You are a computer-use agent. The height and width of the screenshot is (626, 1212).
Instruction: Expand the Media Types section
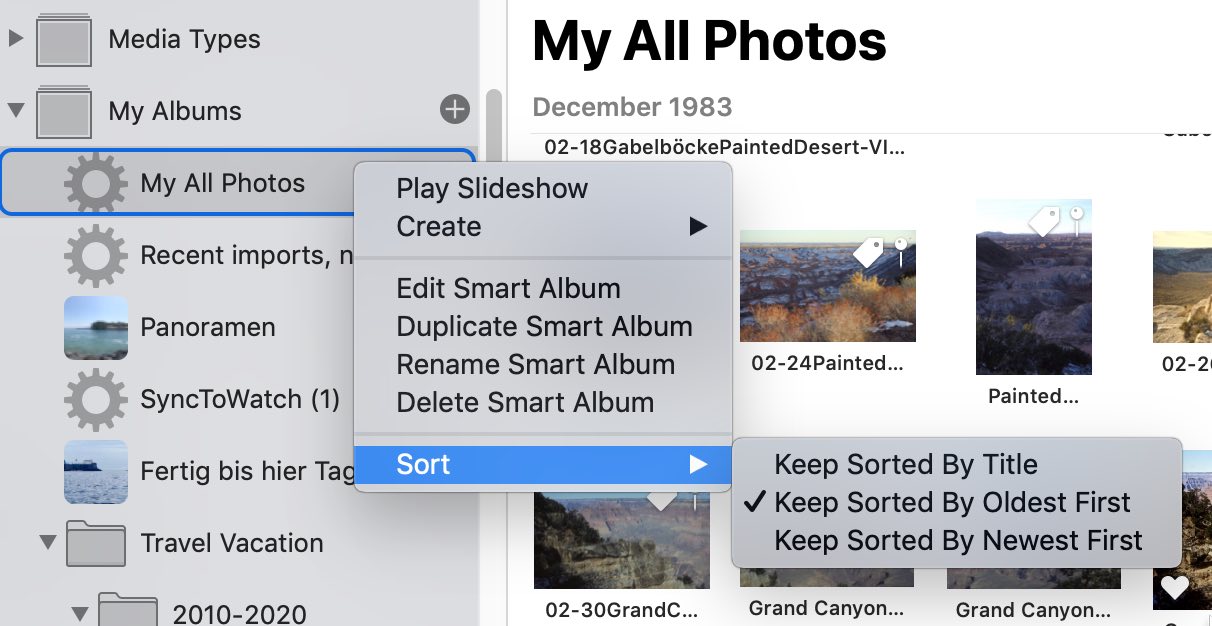(15, 39)
